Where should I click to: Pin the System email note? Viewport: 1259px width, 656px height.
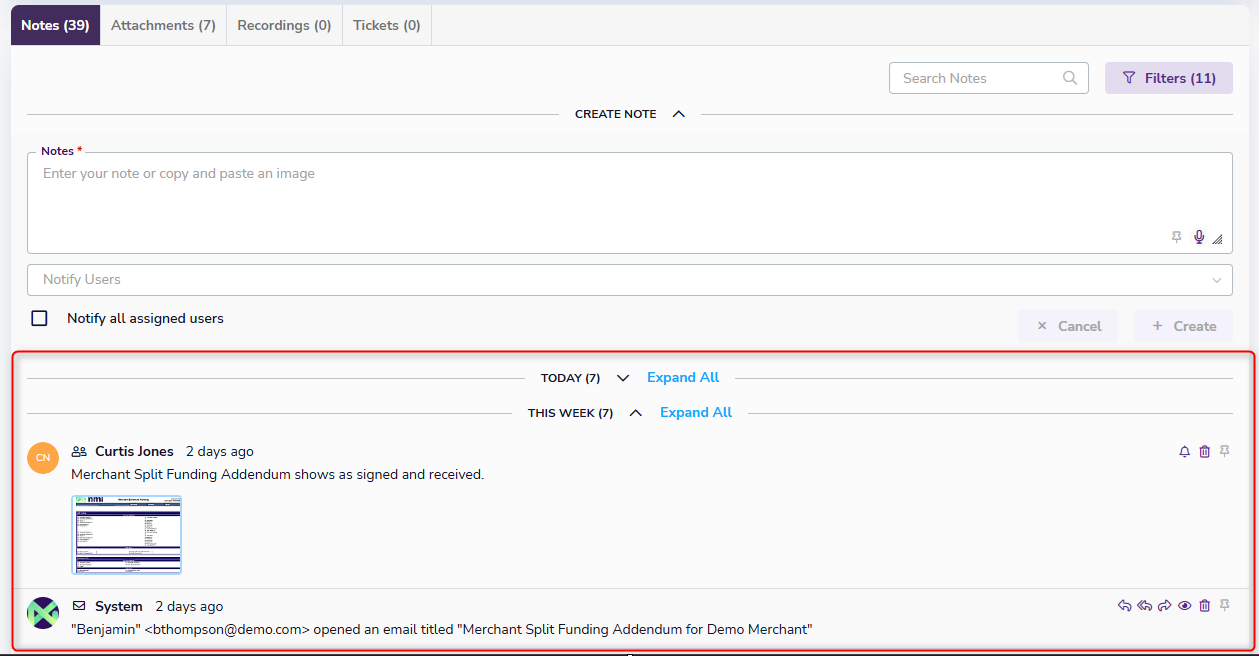1225,606
